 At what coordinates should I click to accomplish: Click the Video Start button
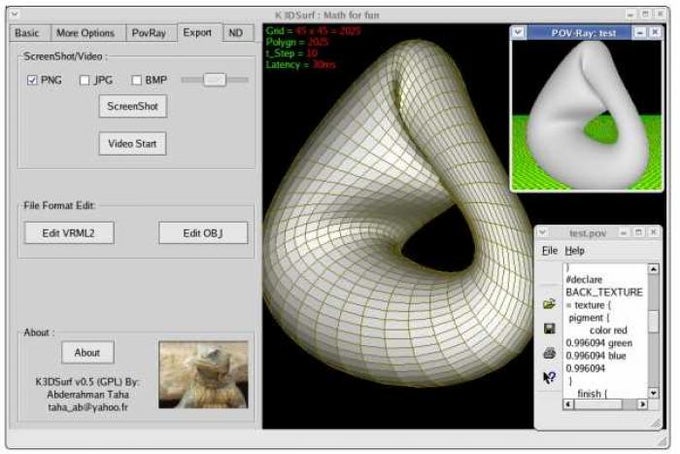coord(132,144)
